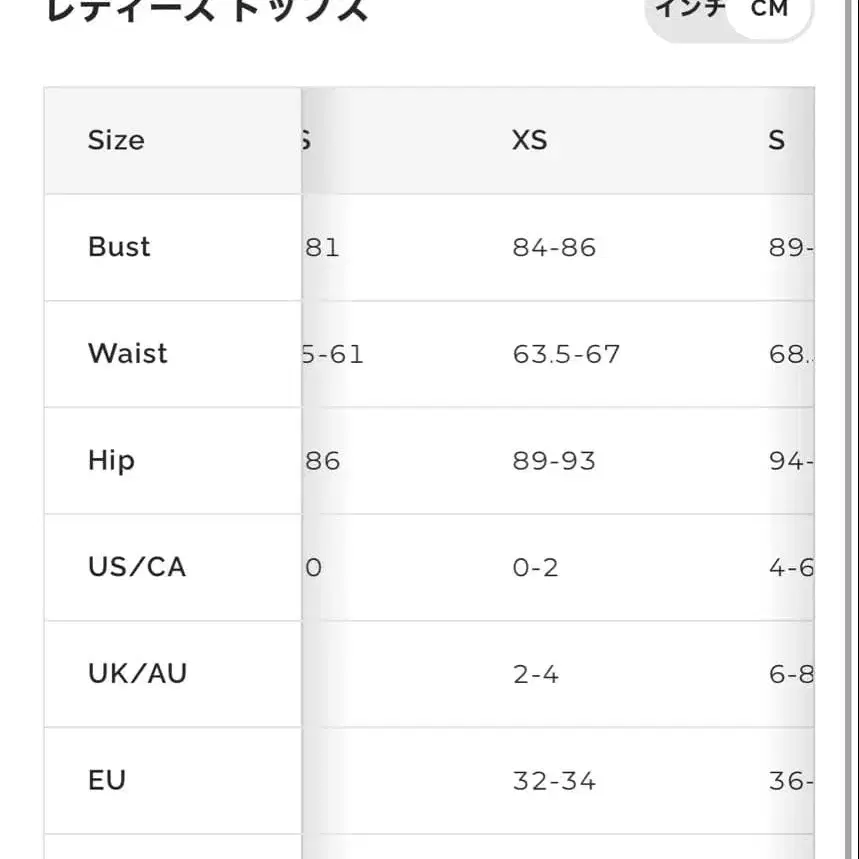Select the UK/AU row label
Viewport: 859px width, 859px height.
coord(137,674)
